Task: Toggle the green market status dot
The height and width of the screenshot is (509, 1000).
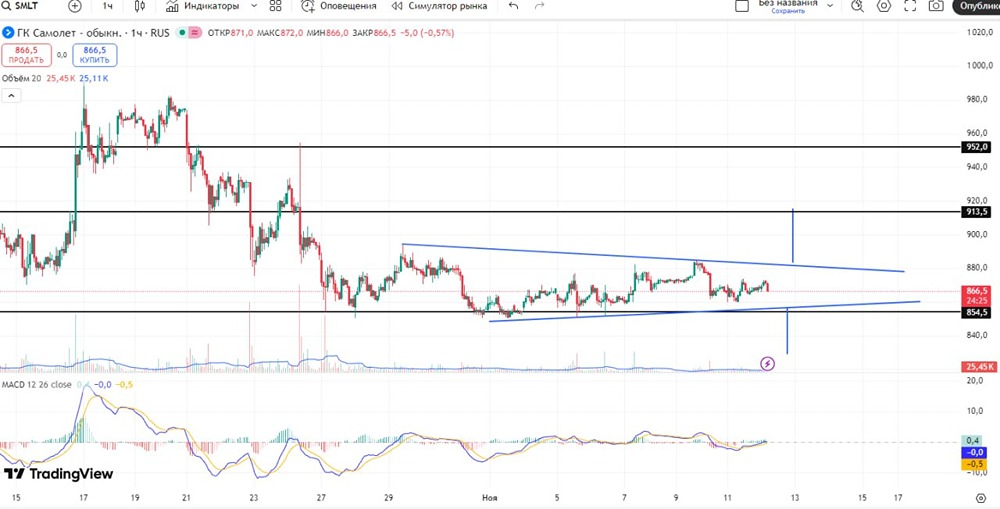Action: 183,32
